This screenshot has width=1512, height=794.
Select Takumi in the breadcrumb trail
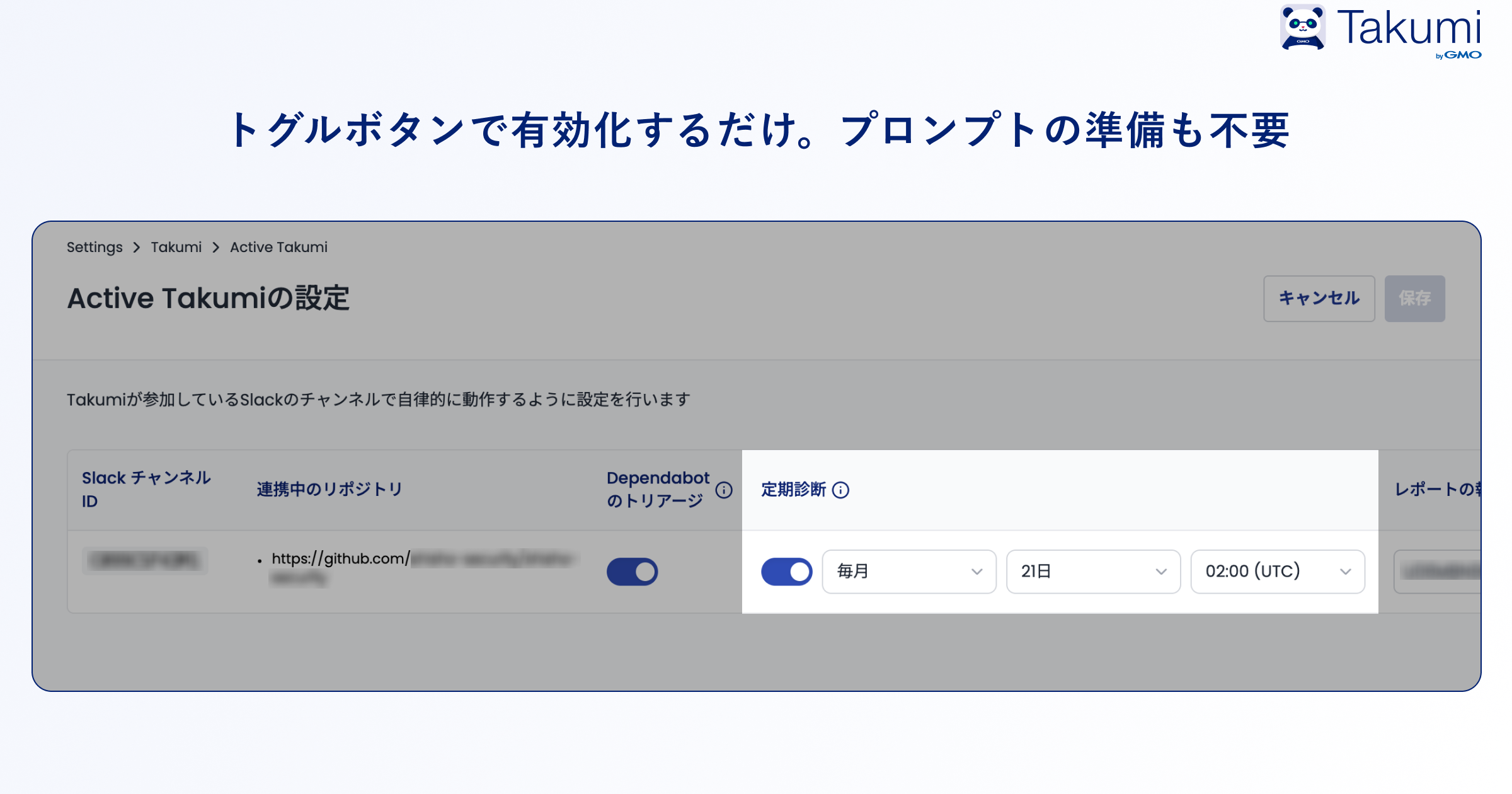tap(176, 247)
